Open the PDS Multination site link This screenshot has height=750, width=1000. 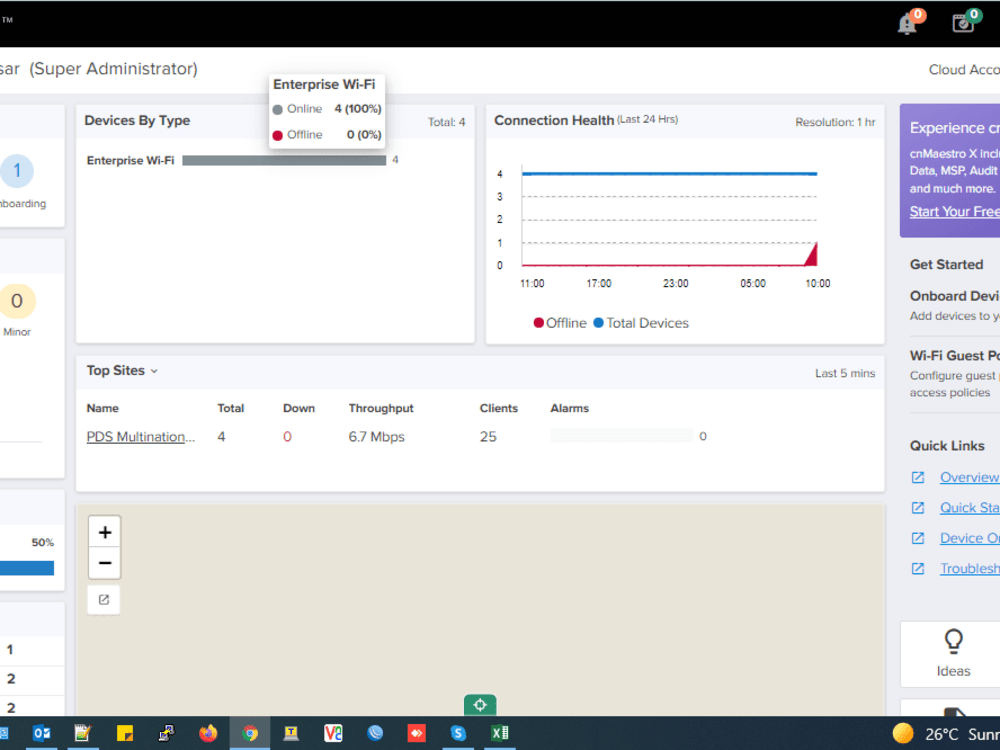tap(141, 436)
